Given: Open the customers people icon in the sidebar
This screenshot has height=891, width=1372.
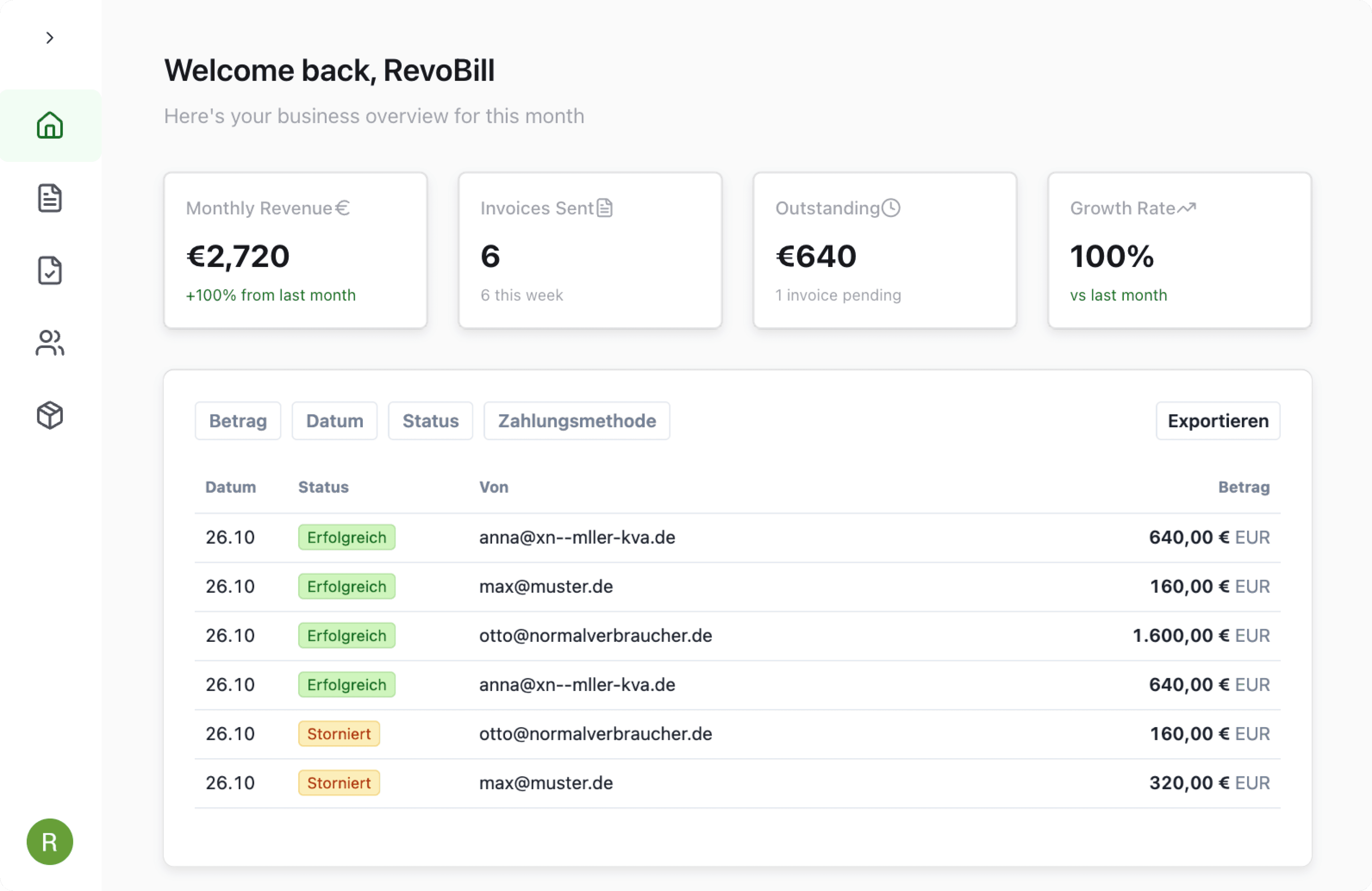Looking at the screenshot, I should click(50, 343).
